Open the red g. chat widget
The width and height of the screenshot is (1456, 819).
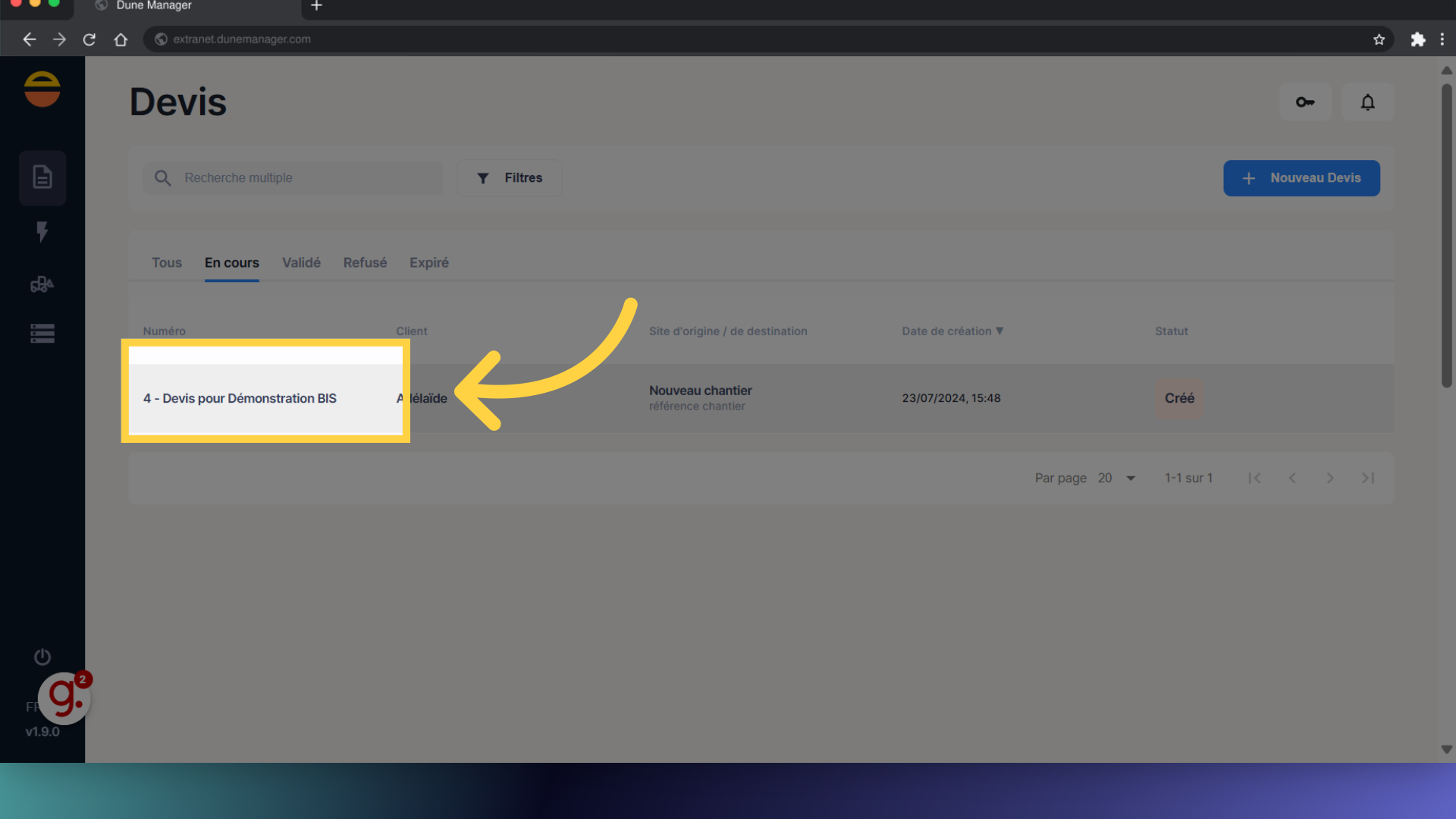coord(65,698)
